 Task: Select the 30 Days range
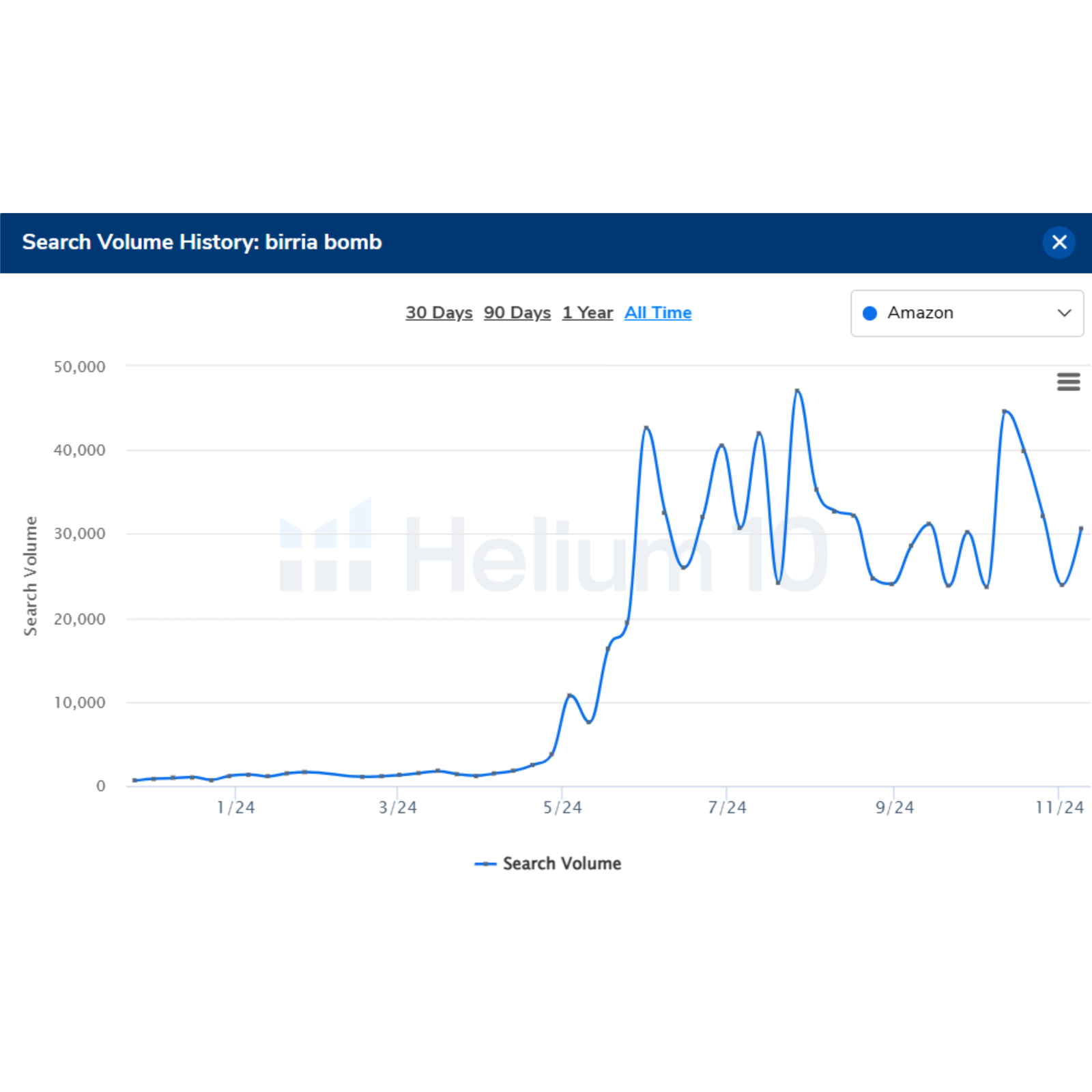439,313
